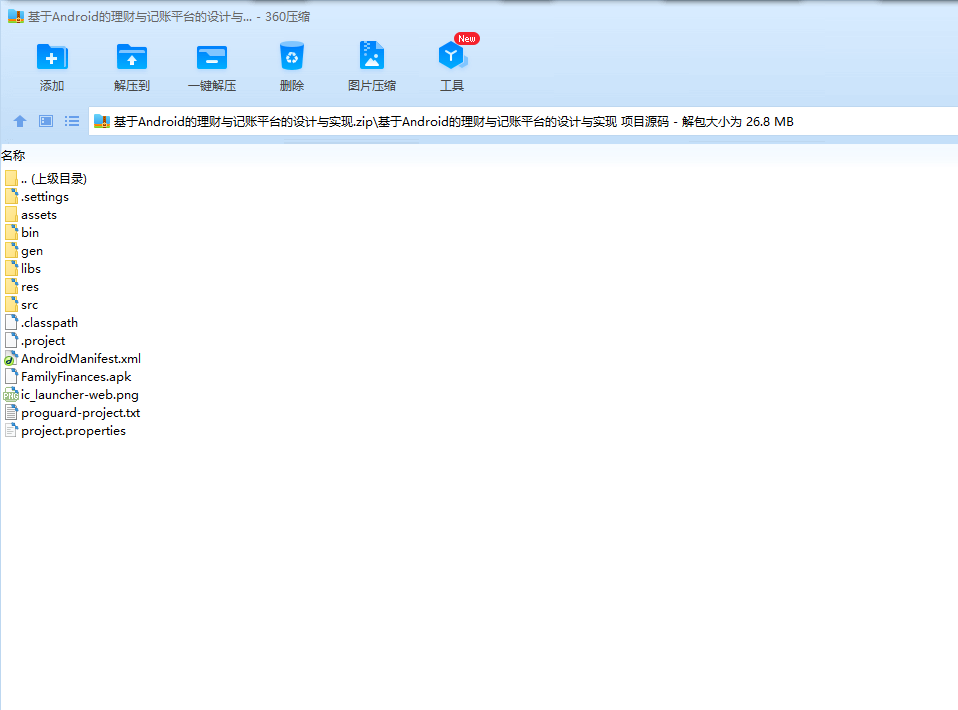The height and width of the screenshot is (710, 958).
Task: Click the src folder icon
Action: coord(11,304)
